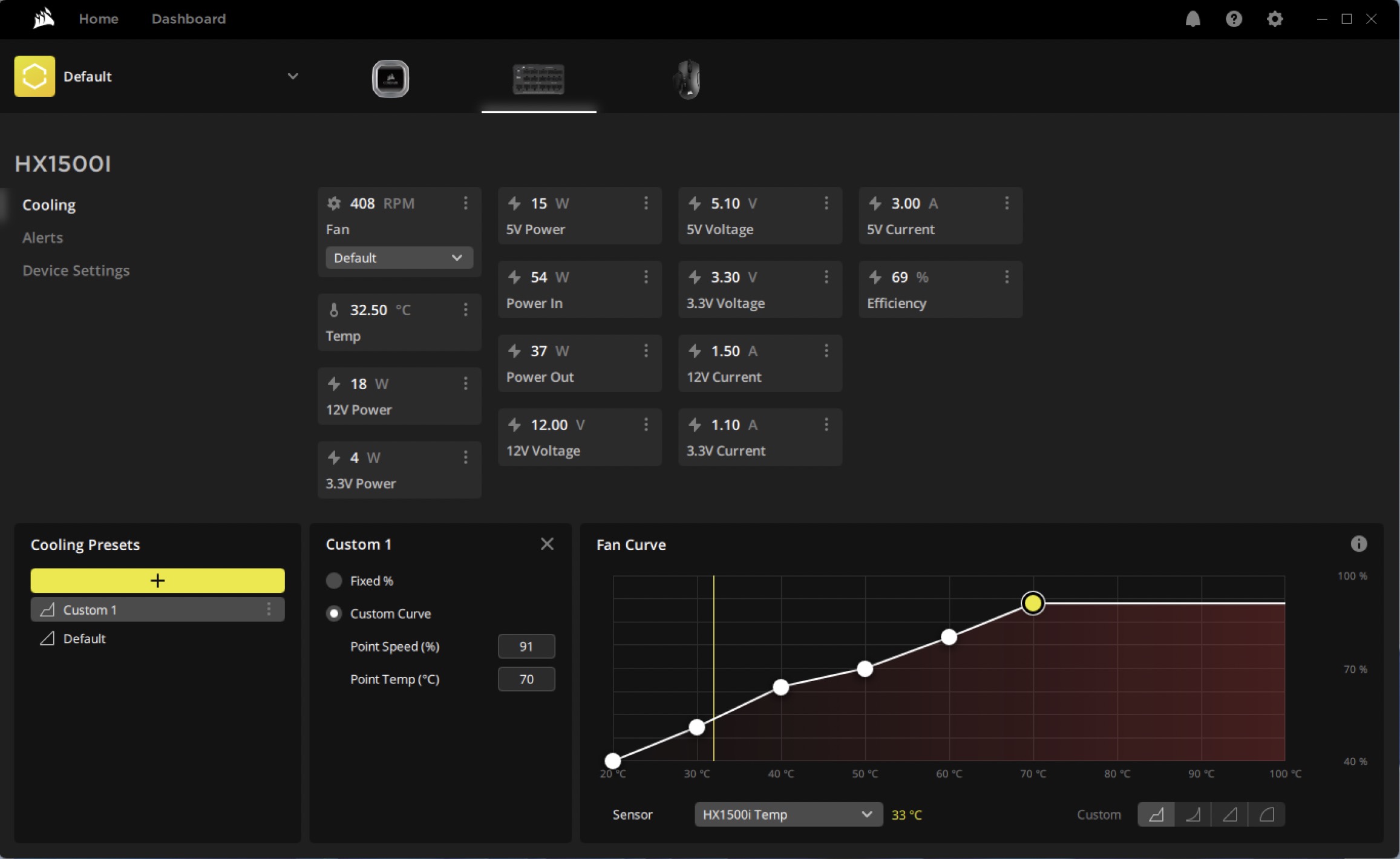Click the help question mark icon
This screenshot has height=859, width=1400.
[x=1234, y=19]
